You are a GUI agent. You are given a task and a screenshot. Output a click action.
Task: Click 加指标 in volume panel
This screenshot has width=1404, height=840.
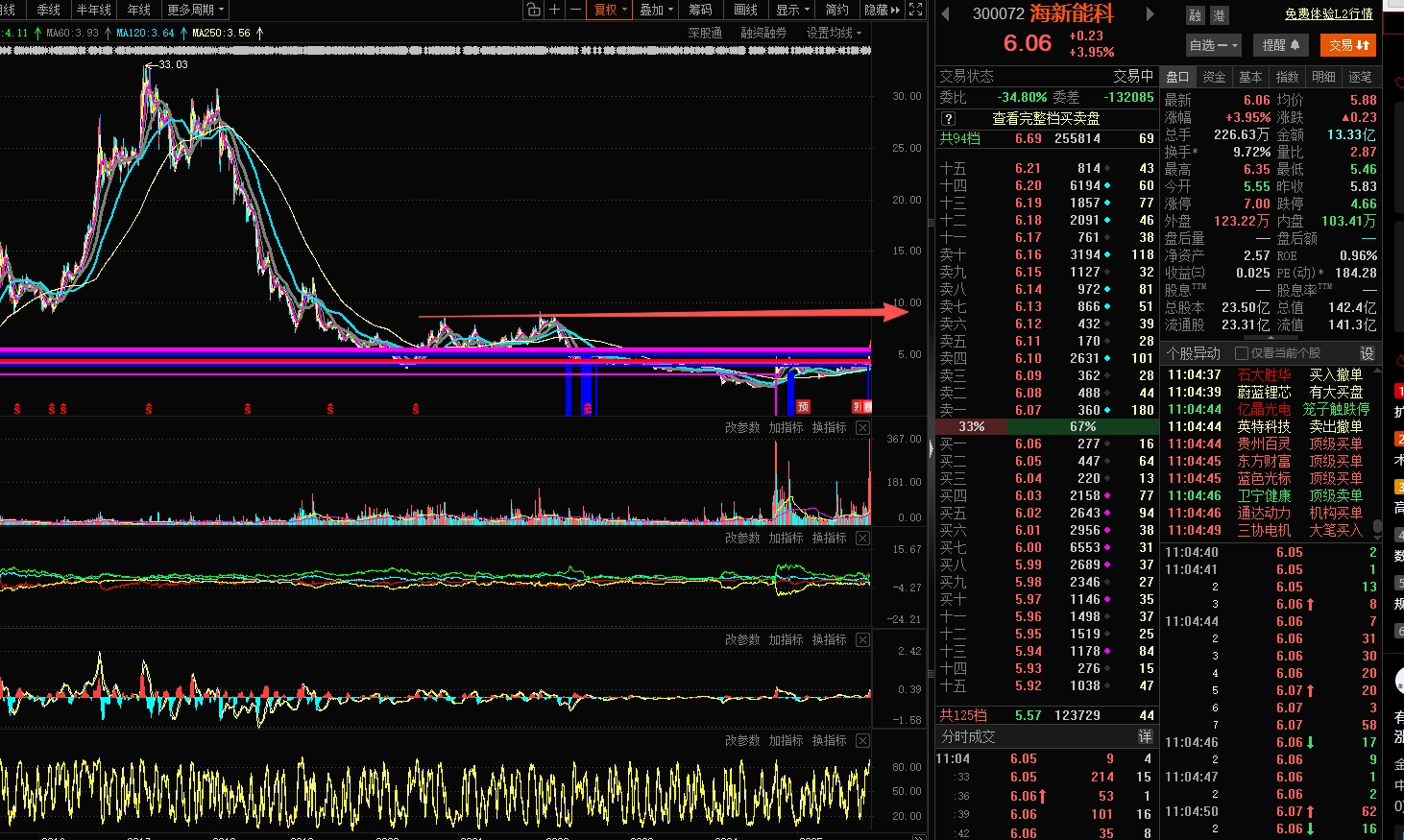786,428
